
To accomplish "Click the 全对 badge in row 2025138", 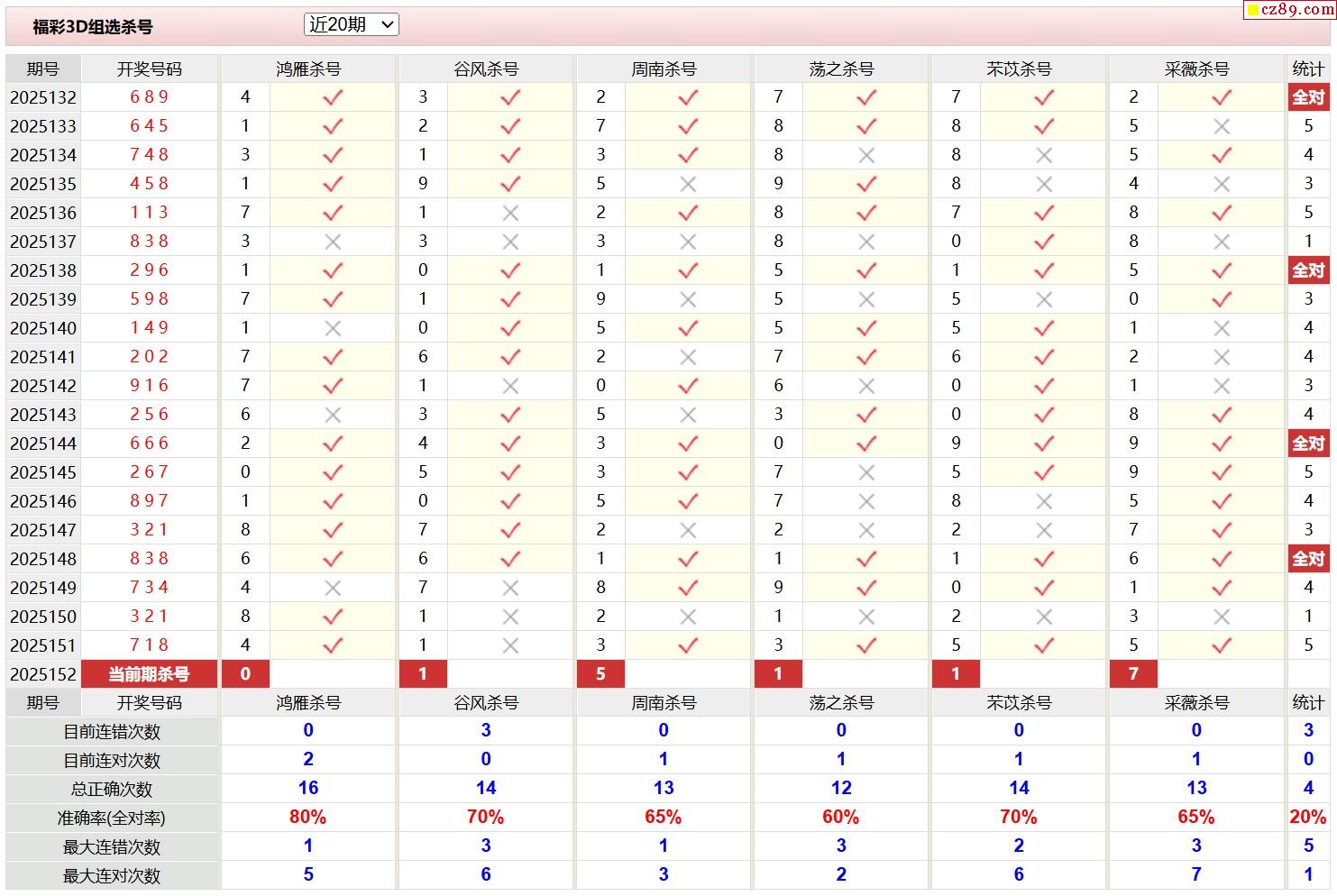I will 1308,270.
